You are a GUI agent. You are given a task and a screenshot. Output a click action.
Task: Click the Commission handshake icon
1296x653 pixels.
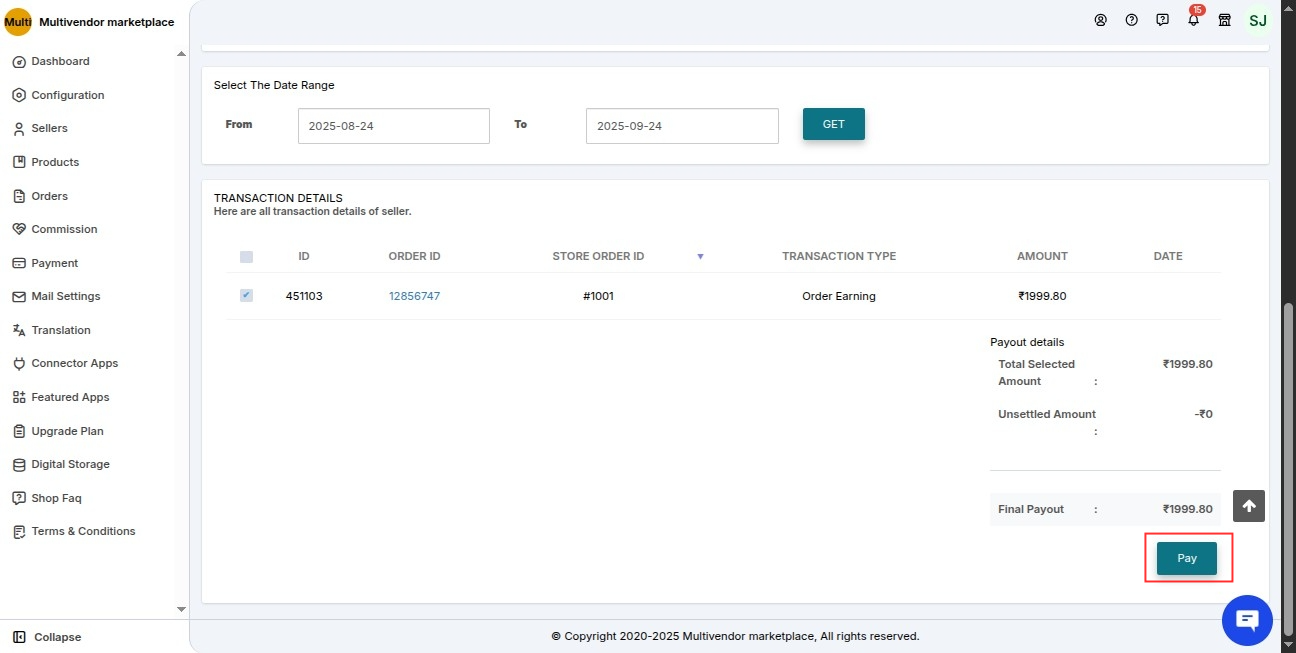19,229
